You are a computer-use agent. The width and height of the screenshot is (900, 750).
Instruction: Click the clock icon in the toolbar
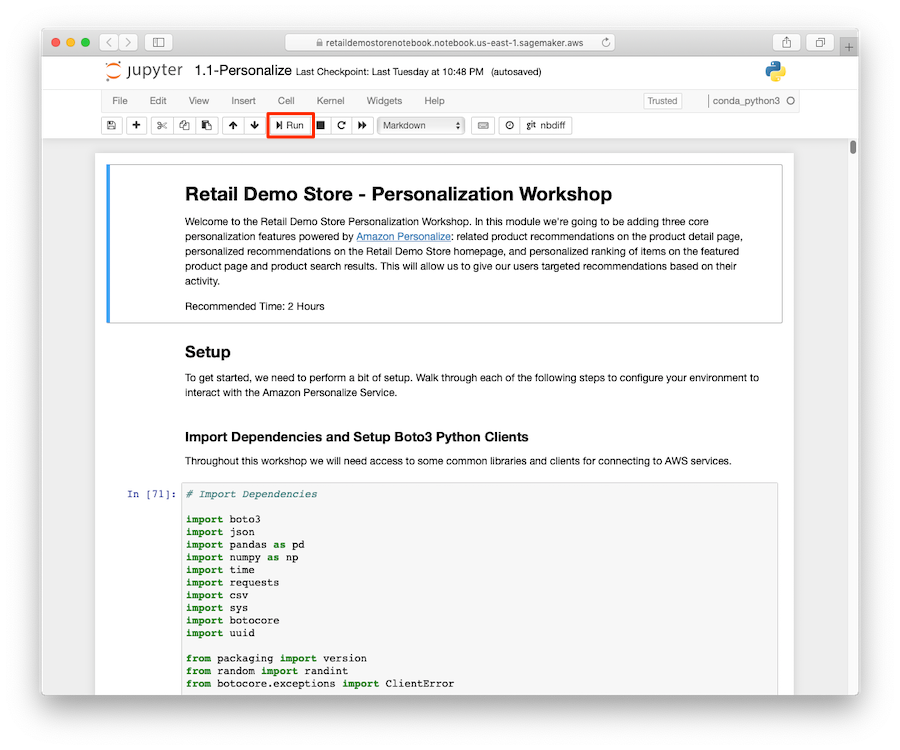(510, 125)
